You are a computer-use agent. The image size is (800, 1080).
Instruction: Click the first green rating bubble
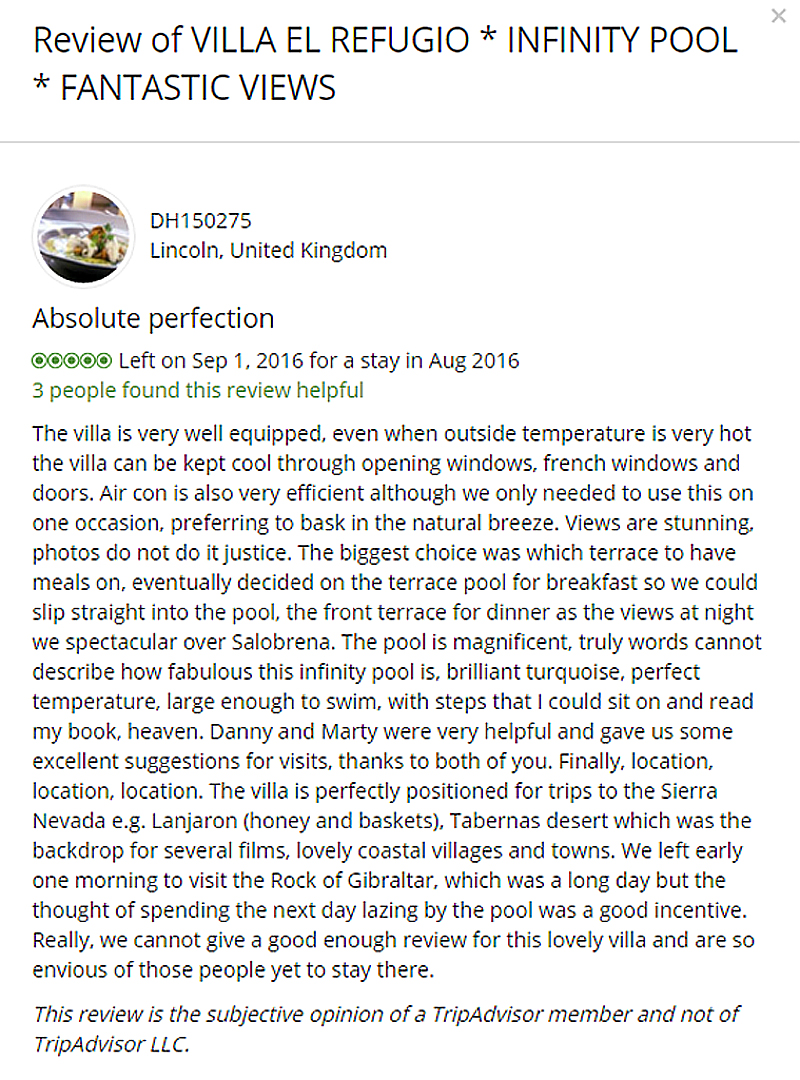pyautogui.click(x=39, y=360)
